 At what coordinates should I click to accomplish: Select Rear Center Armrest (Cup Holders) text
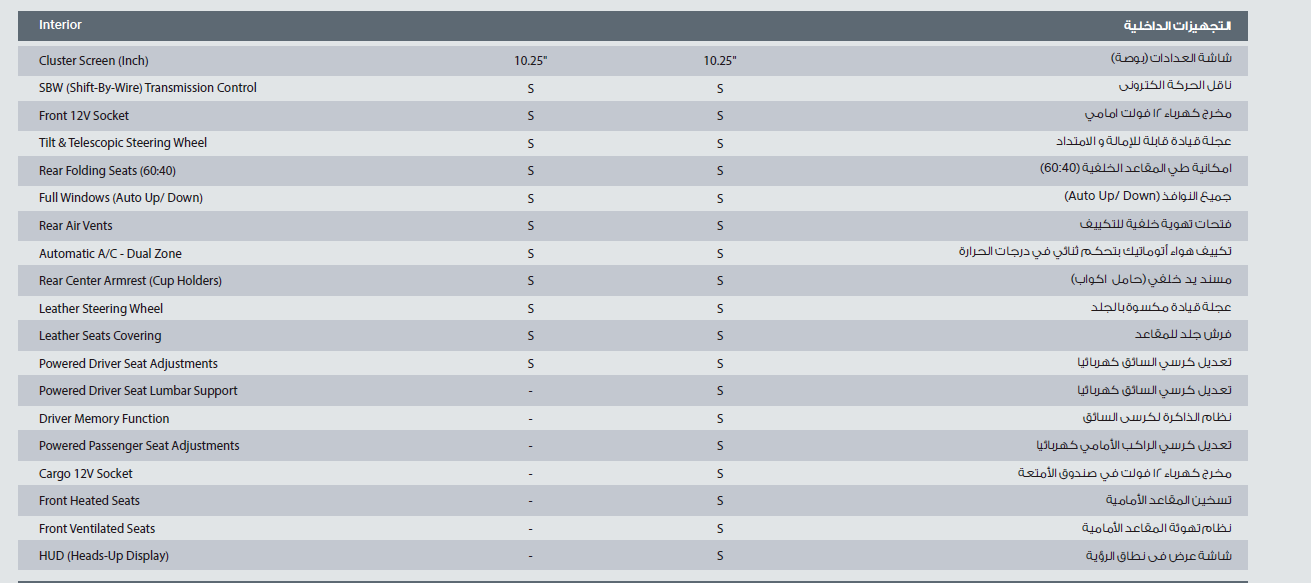point(130,281)
